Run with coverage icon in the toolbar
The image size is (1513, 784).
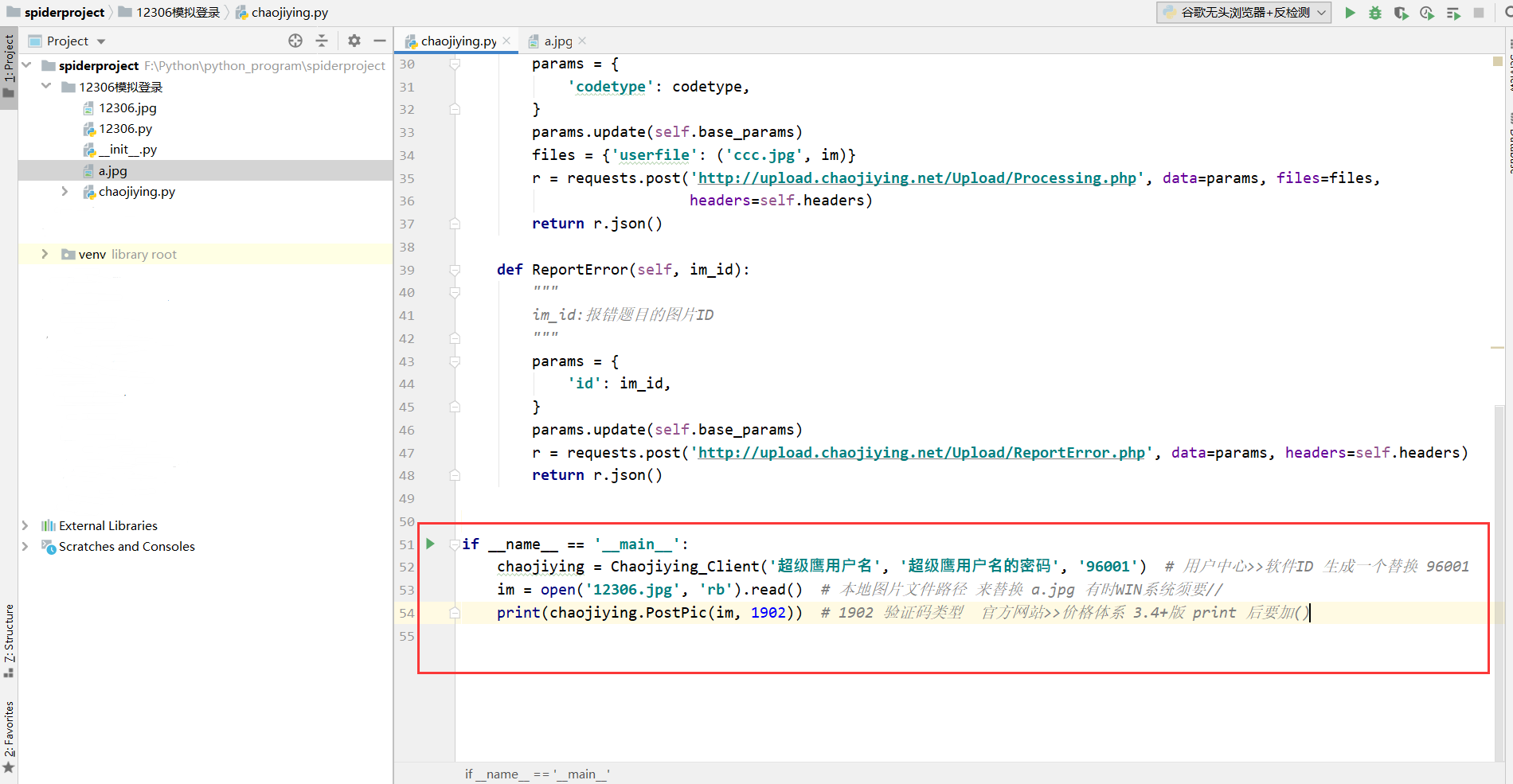[x=1401, y=13]
